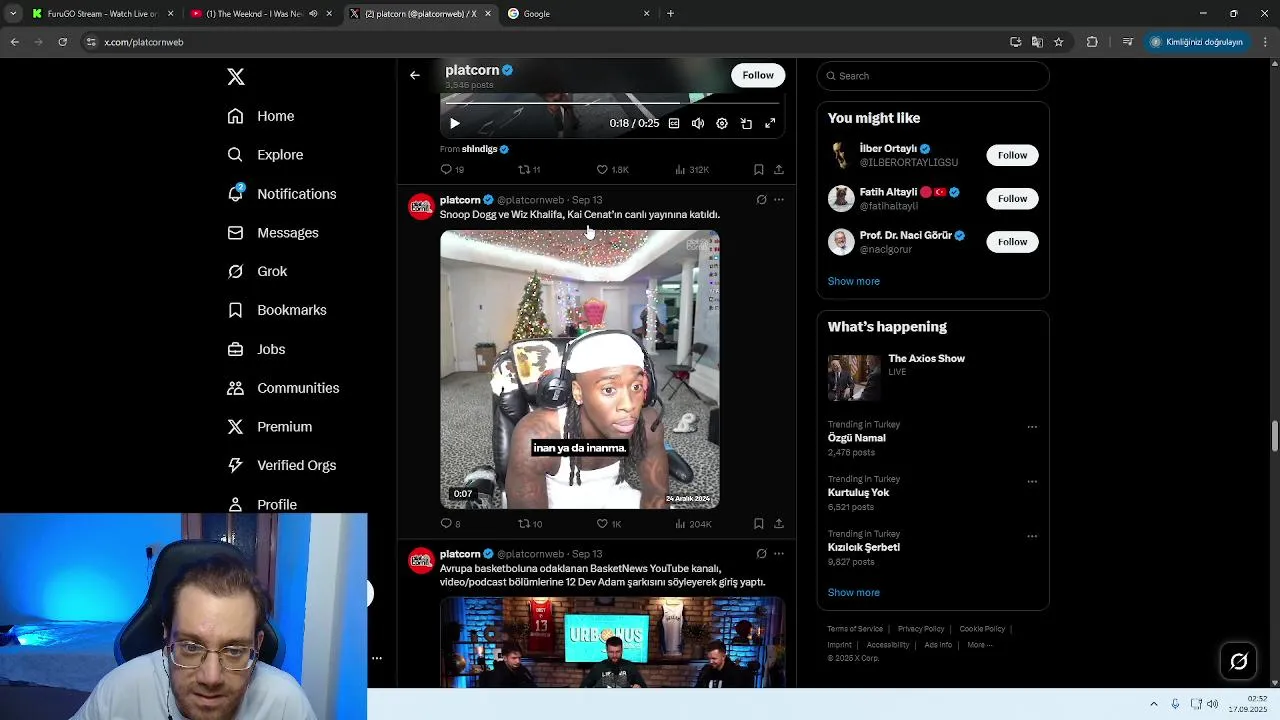Reply to the post with 19 replies
Screen dimensions: 1280x720
(452, 170)
